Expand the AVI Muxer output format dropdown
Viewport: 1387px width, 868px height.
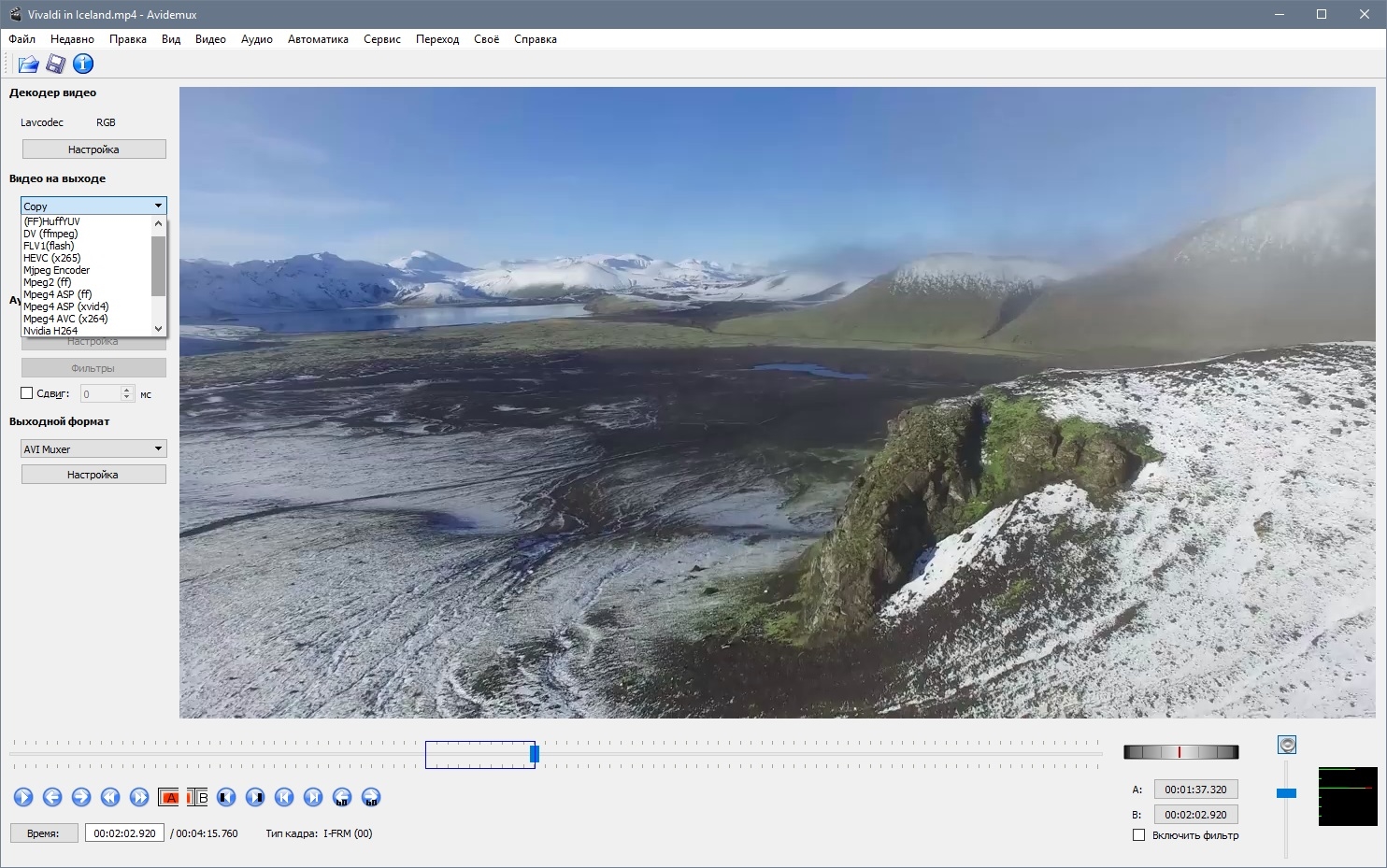(93, 448)
